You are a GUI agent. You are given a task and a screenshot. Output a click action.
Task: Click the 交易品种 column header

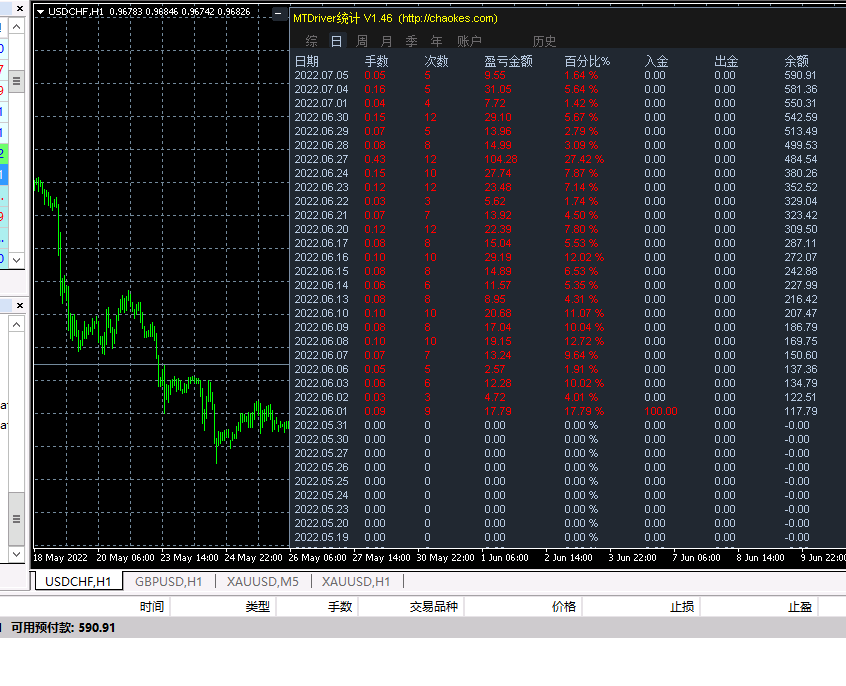click(433, 607)
